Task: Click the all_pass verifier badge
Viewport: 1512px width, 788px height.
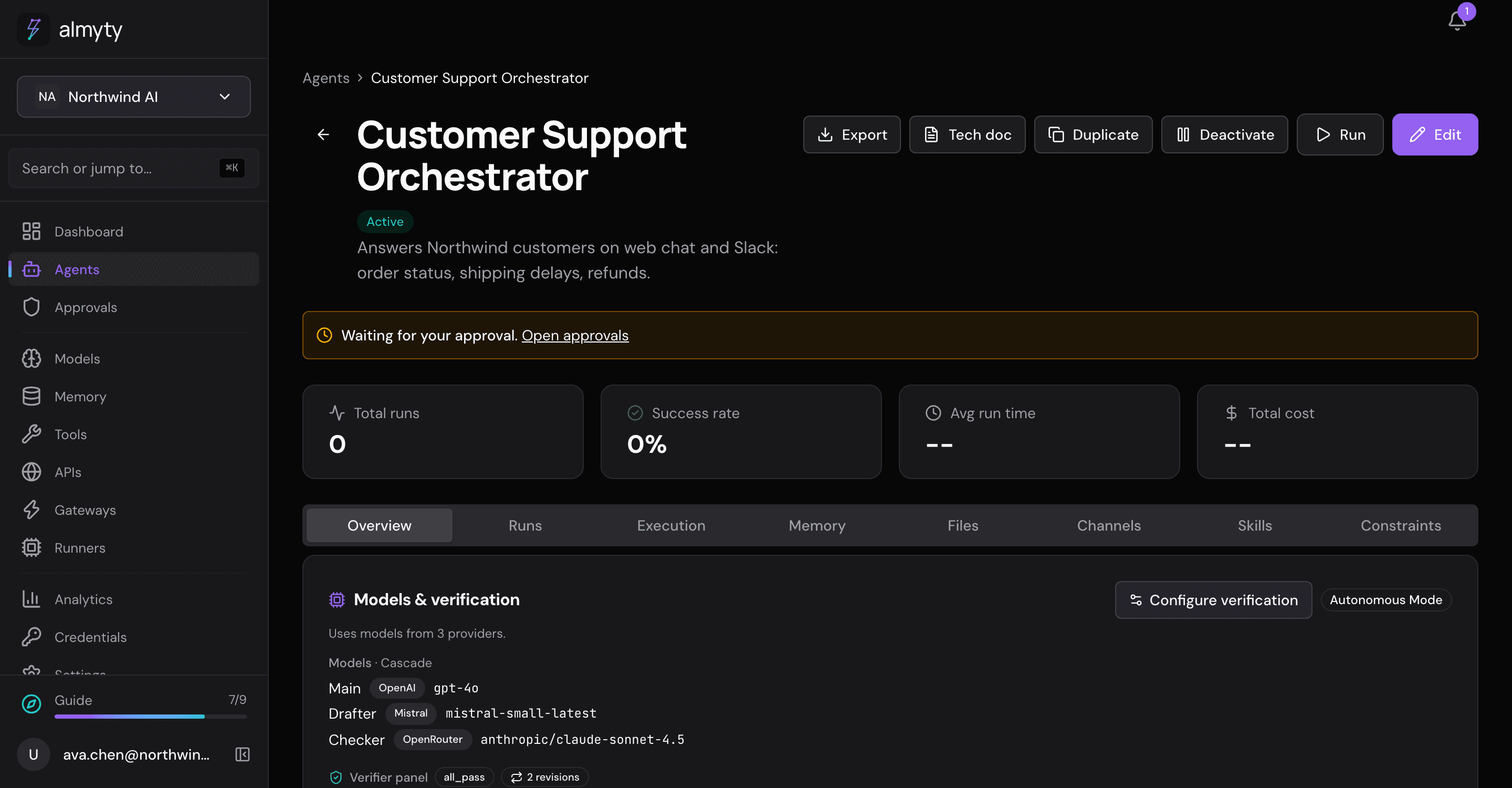Action: coord(464,777)
